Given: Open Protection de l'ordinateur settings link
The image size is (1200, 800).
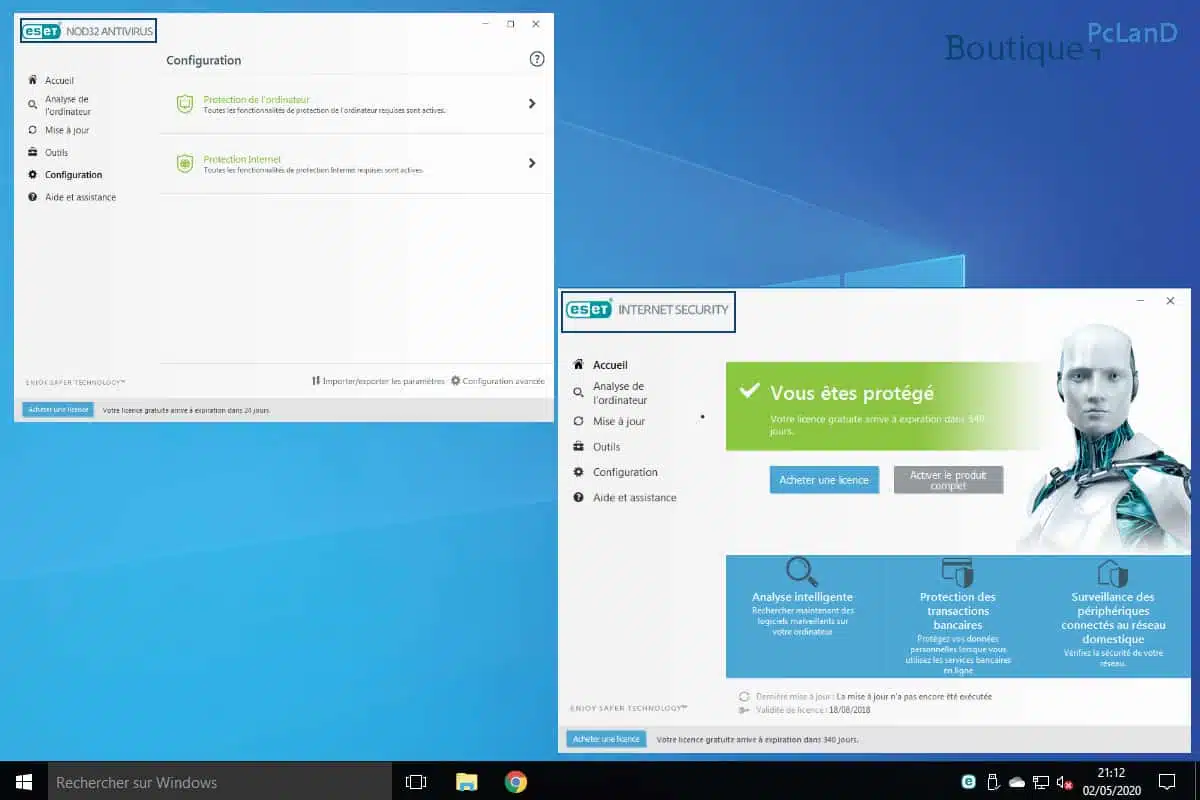Looking at the screenshot, I should 256,100.
